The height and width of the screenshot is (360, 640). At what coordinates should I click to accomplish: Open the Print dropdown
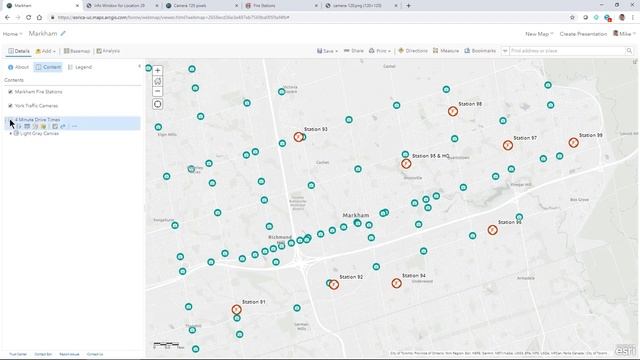(x=380, y=51)
